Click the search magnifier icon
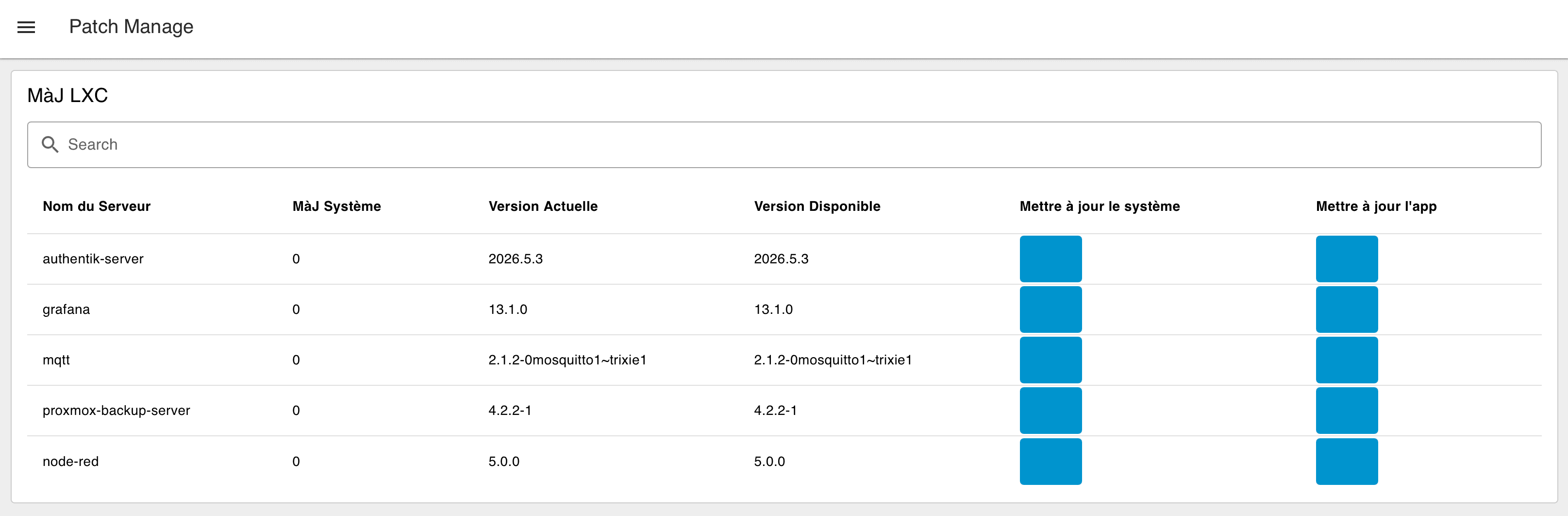 (50, 144)
